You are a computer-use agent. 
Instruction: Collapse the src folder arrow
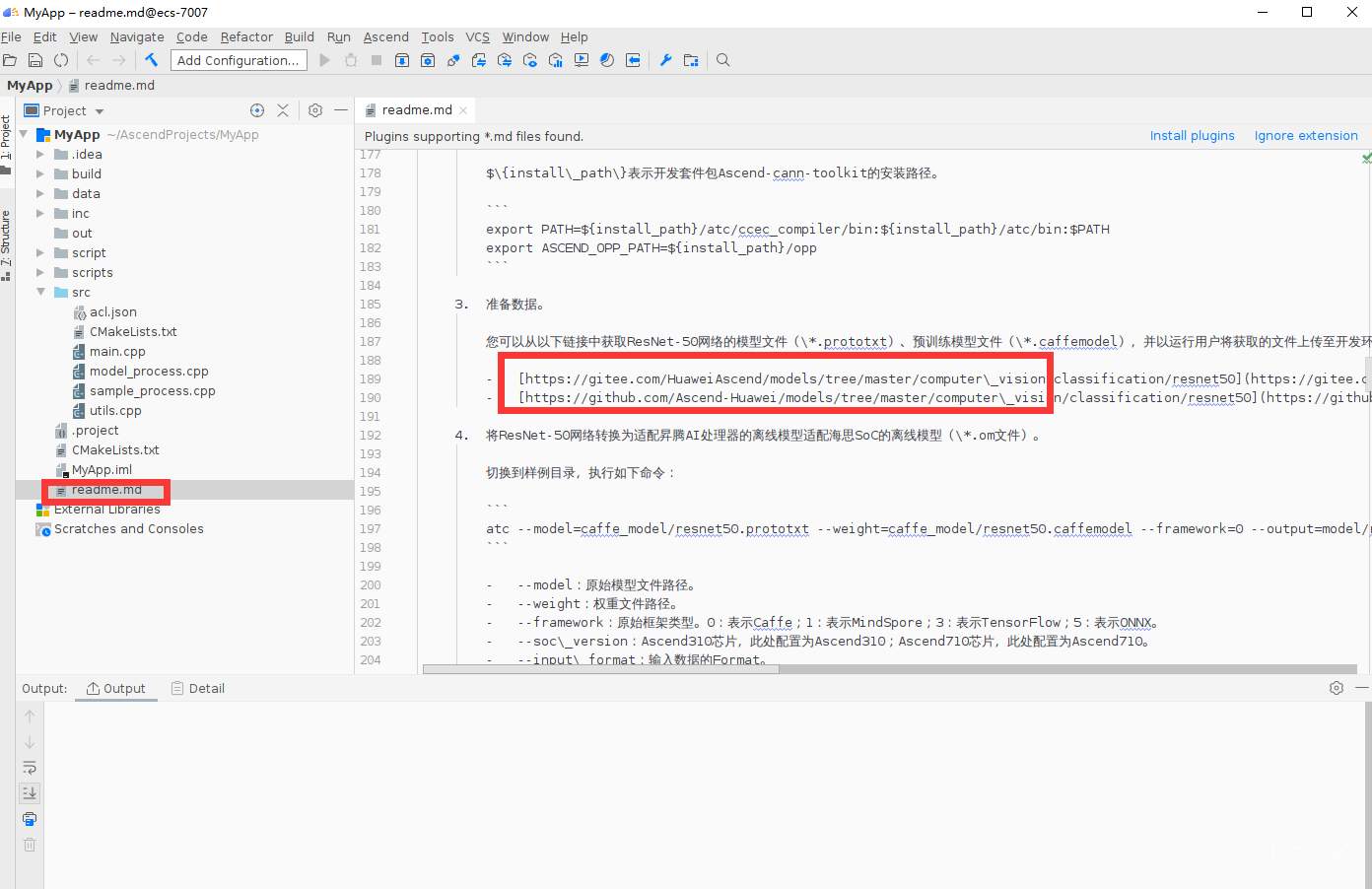click(40, 292)
